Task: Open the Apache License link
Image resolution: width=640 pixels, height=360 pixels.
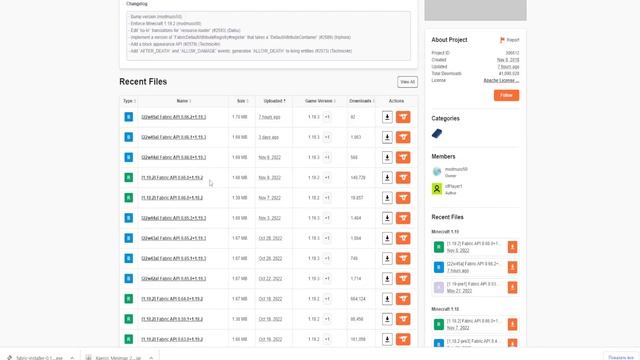Action: (x=501, y=80)
